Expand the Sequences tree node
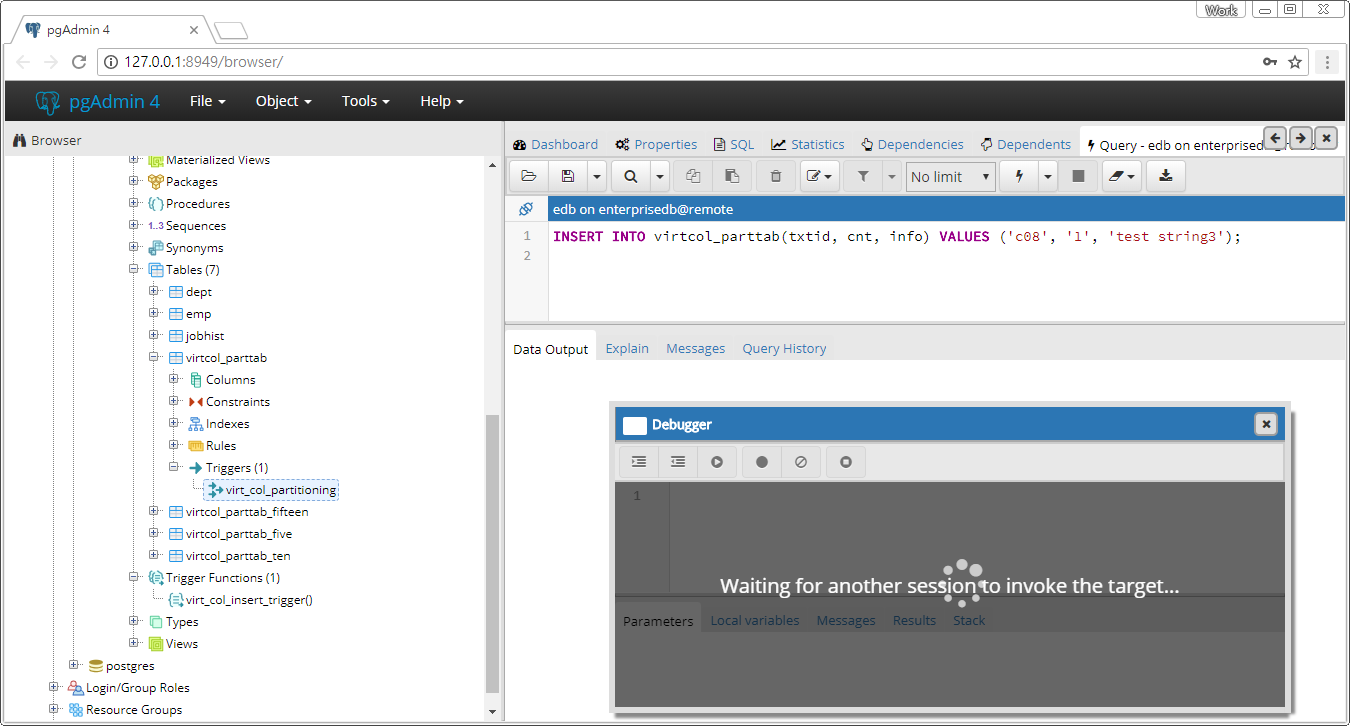The height and width of the screenshot is (726, 1350). tap(134, 226)
